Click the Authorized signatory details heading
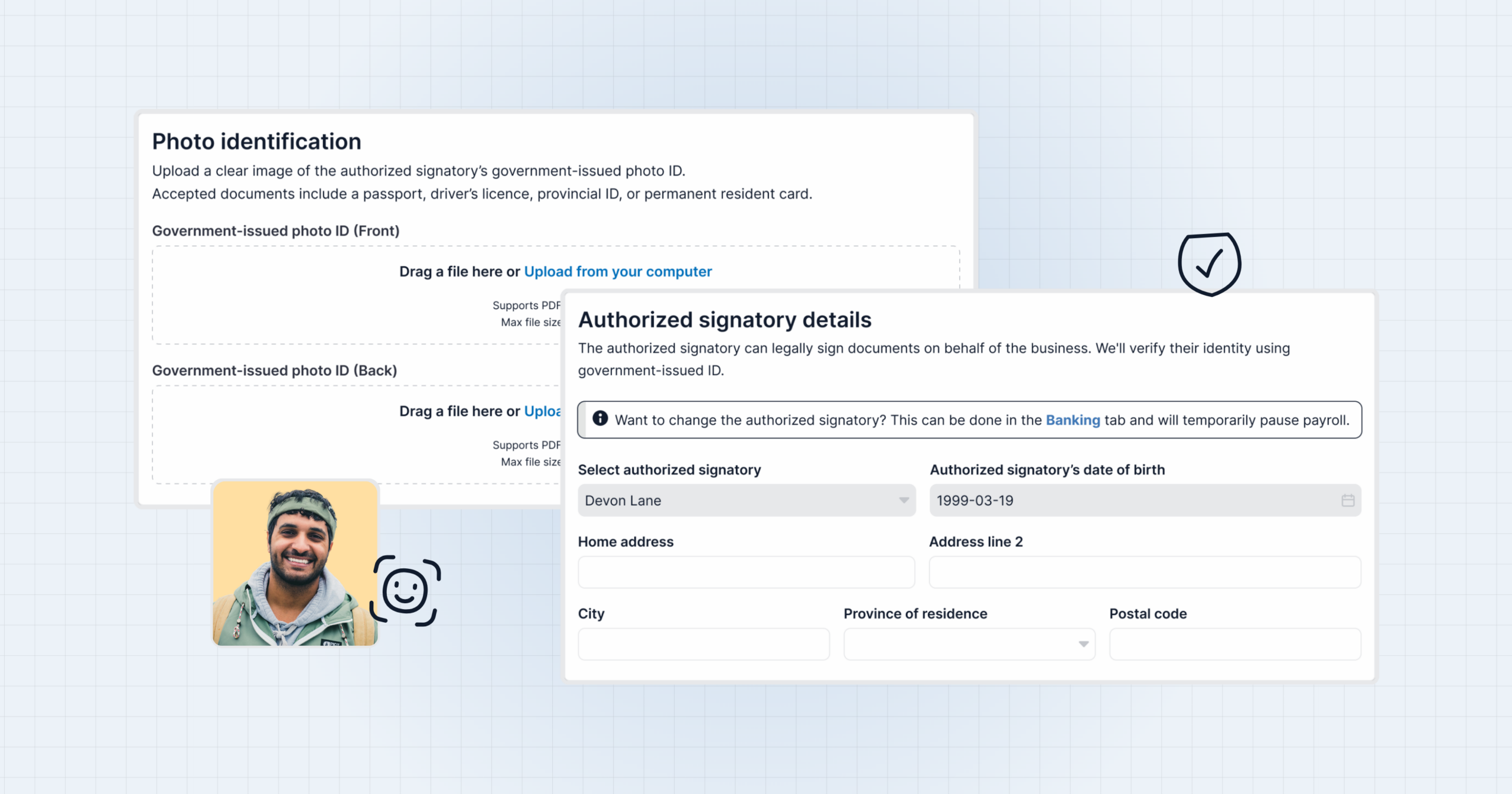1512x794 pixels. coord(725,320)
